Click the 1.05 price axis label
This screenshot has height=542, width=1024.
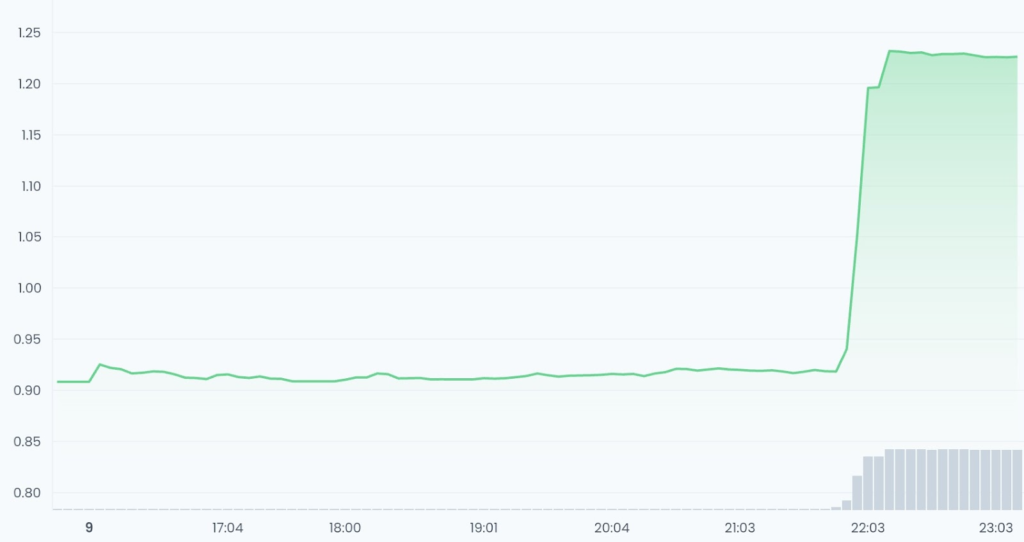29,237
